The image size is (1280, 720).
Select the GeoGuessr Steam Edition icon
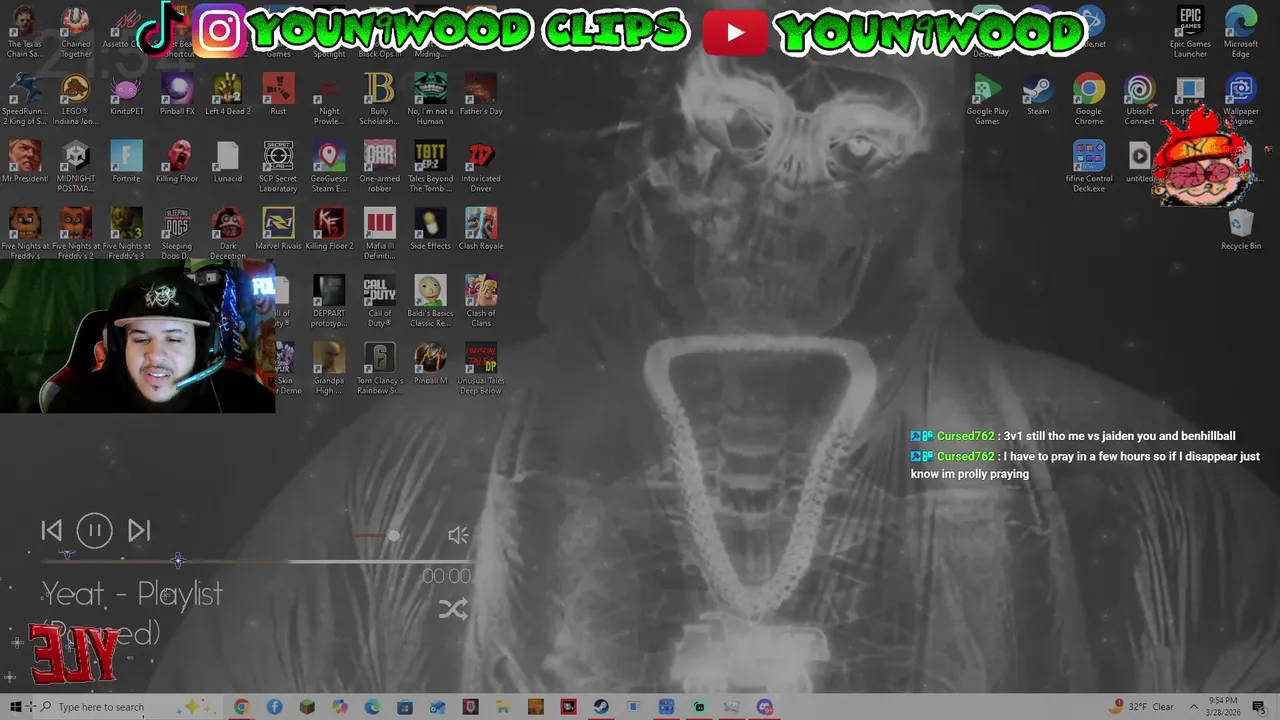(x=329, y=167)
